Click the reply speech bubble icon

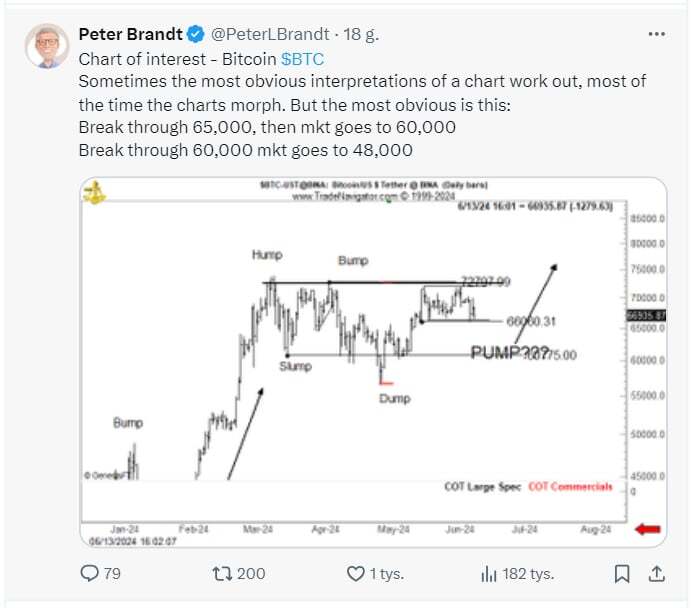click(89, 573)
